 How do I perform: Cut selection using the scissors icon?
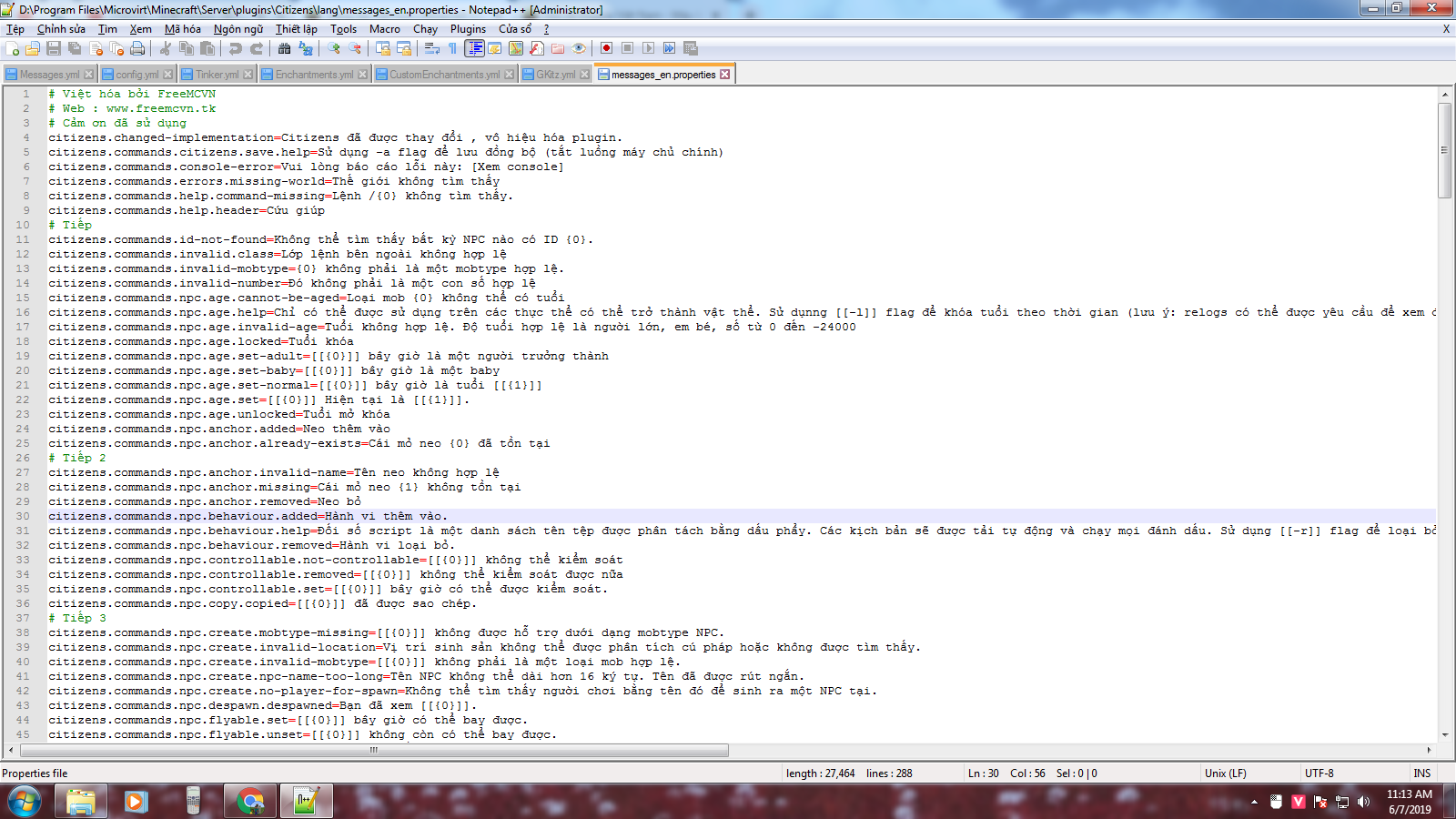pyautogui.click(x=166, y=48)
